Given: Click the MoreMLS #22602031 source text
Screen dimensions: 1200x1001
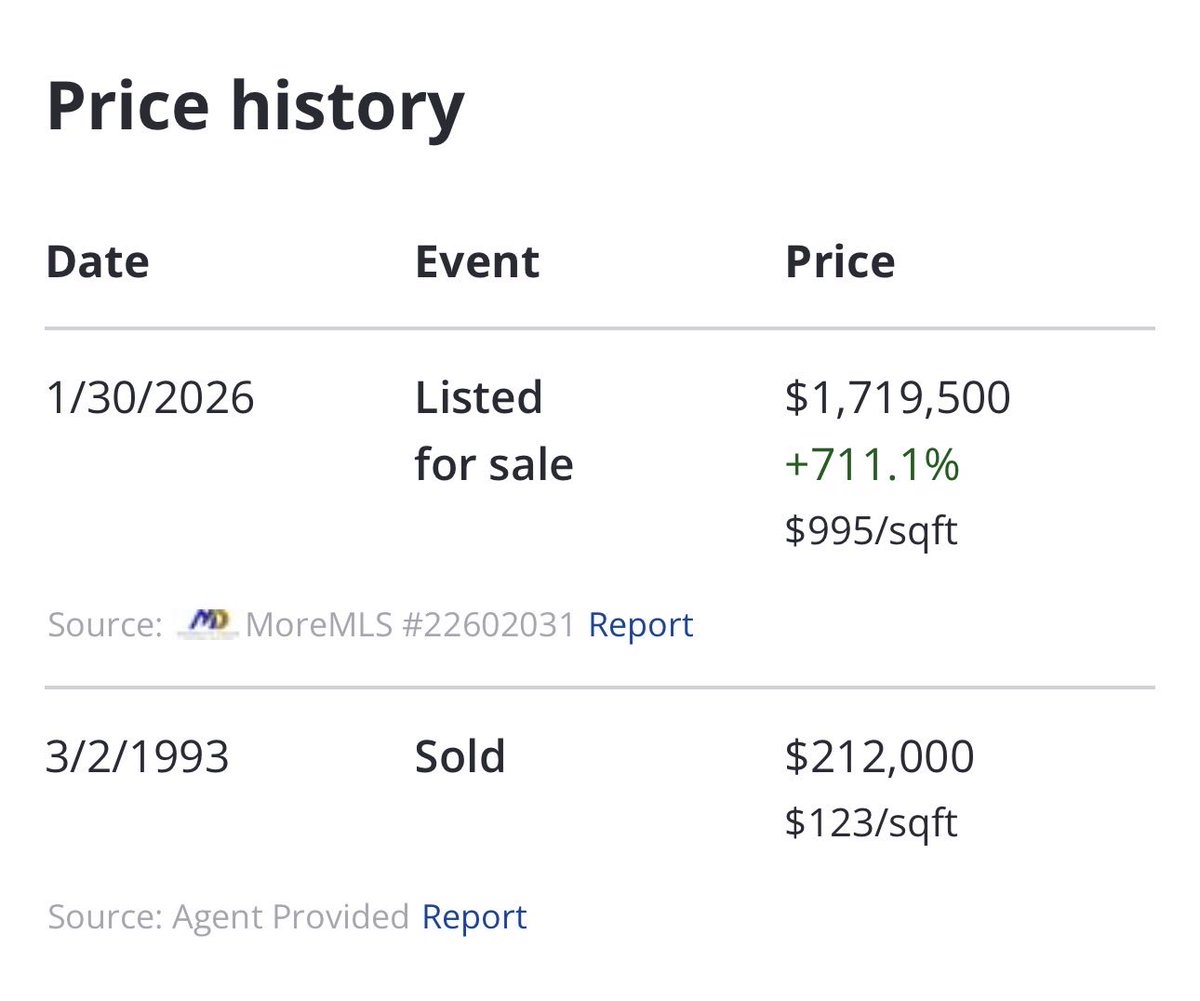Looking at the screenshot, I should [410, 625].
